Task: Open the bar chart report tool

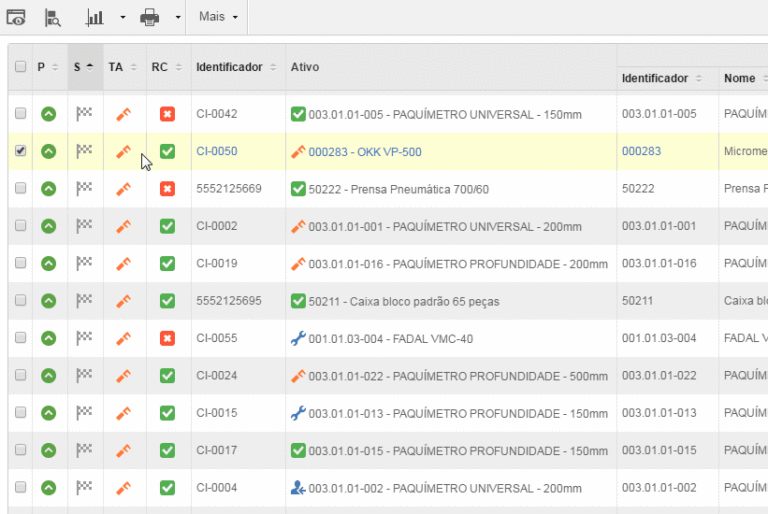Action: pos(95,17)
